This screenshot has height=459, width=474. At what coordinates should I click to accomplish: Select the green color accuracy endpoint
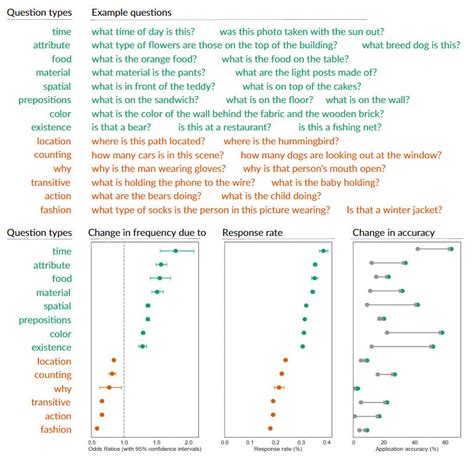(x=442, y=333)
